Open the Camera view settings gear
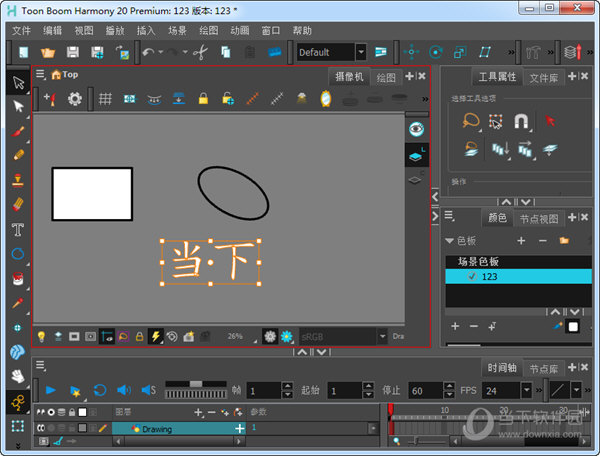The width and height of the screenshot is (600, 456). coord(75,99)
